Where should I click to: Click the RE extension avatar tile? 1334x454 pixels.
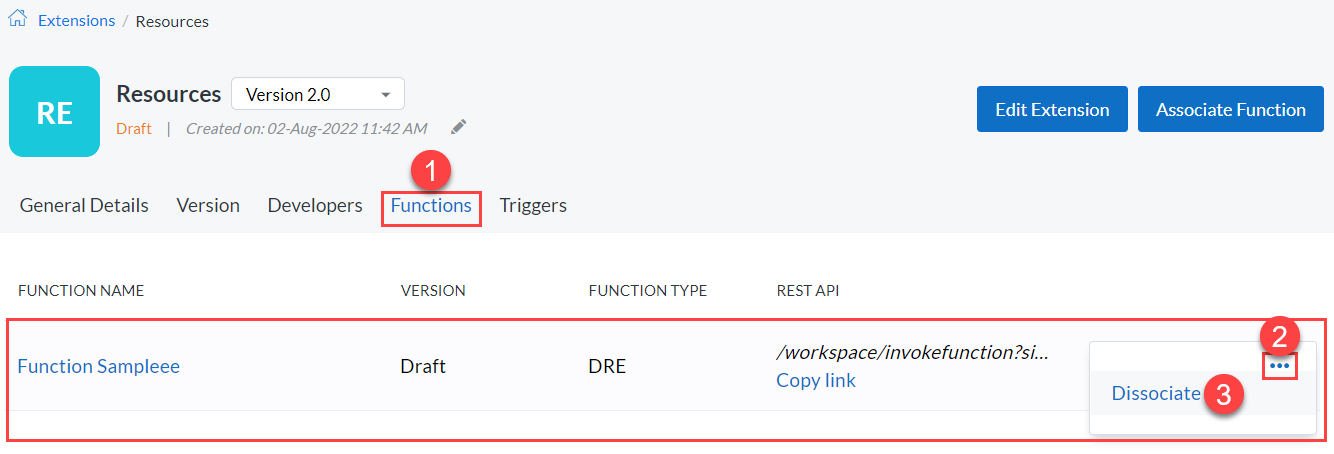click(x=54, y=112)
